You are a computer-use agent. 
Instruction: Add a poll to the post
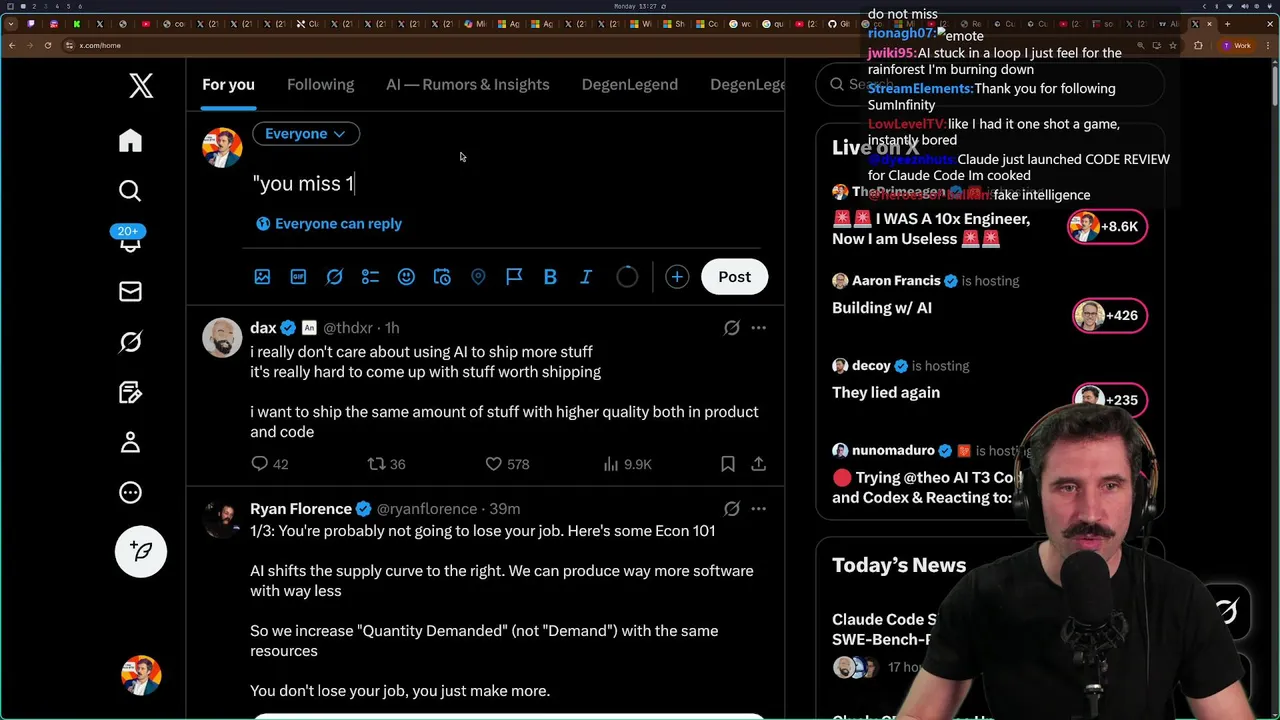click(370, 277)
